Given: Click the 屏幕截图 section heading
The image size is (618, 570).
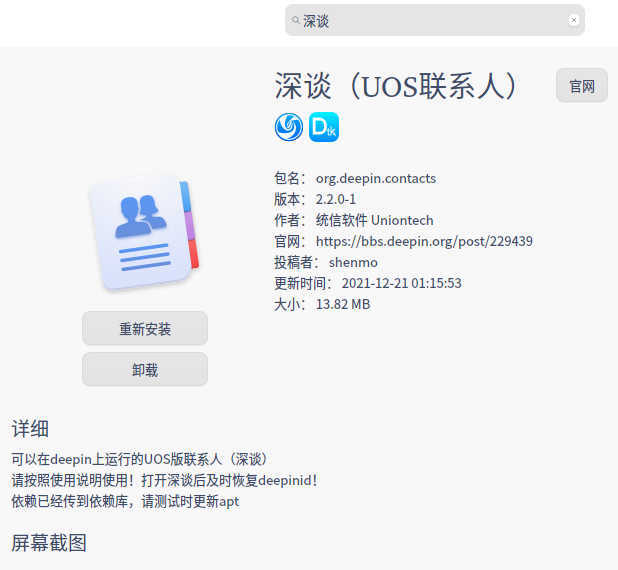Looking at the screenshot, I should click(x=49, y=543).
